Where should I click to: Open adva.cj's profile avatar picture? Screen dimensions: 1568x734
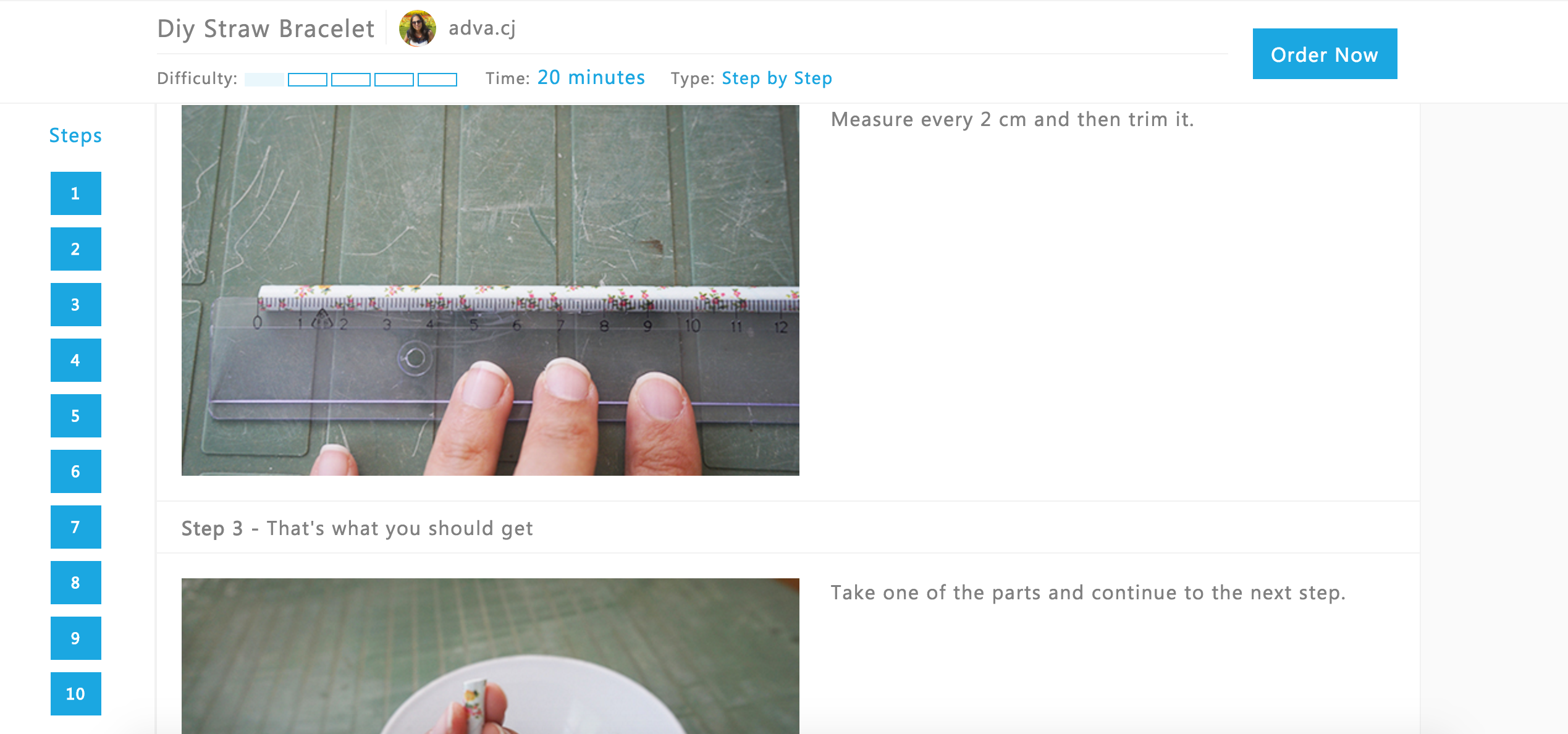(x=418, y=28)
